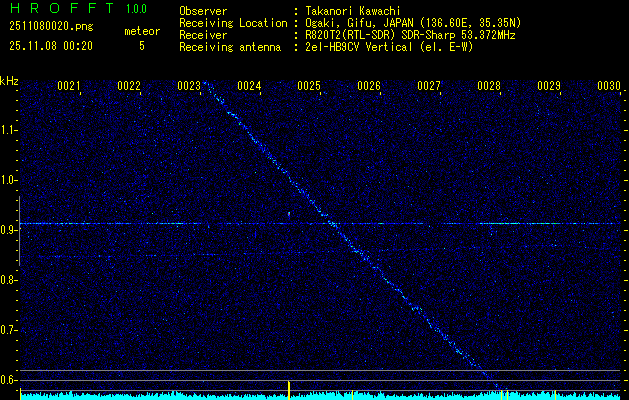
Task: Select the 0024 time marker
Action: point(249,87)
